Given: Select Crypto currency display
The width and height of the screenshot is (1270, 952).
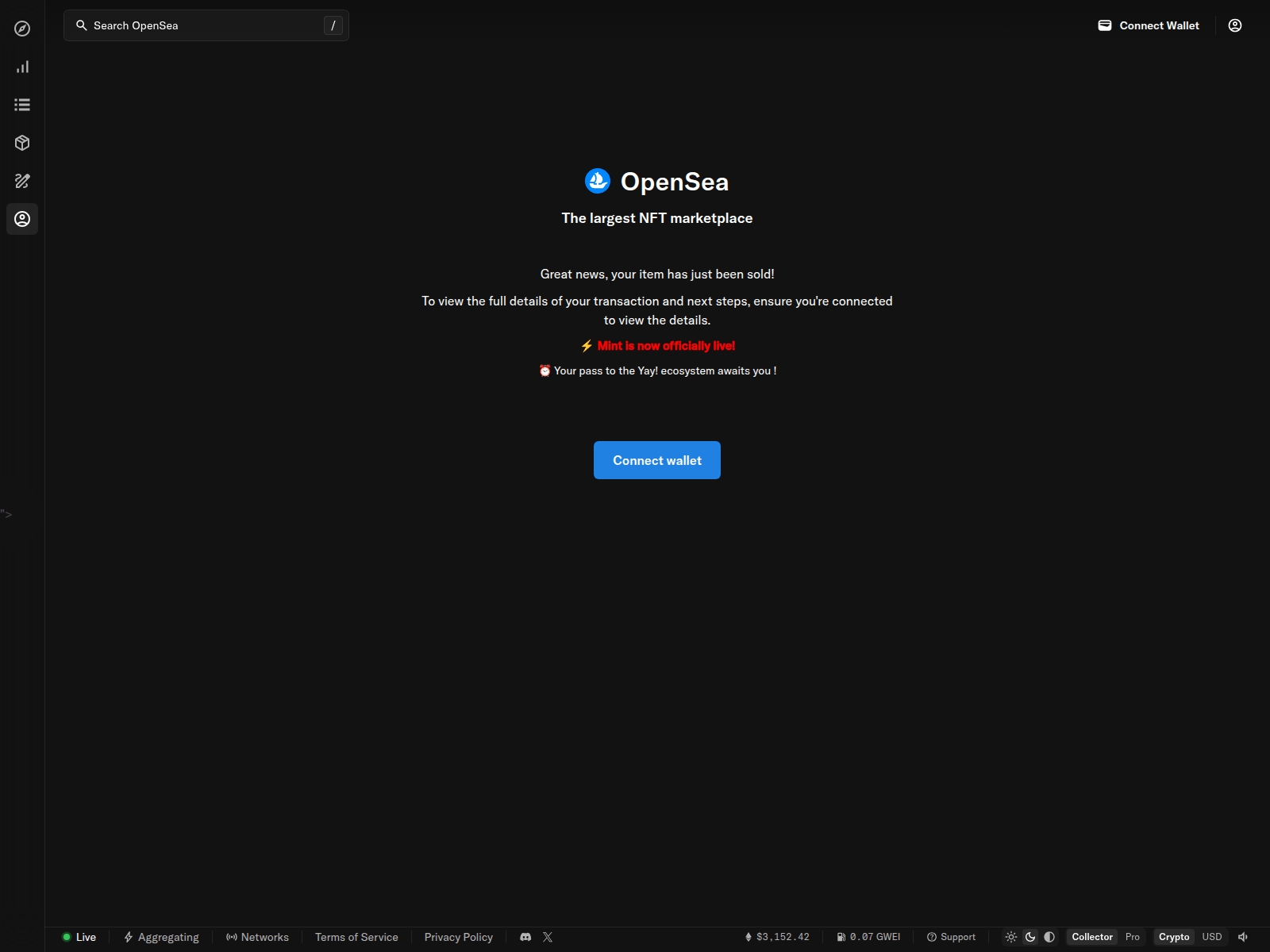Looking at the screenshot, I should point(1174,937).
